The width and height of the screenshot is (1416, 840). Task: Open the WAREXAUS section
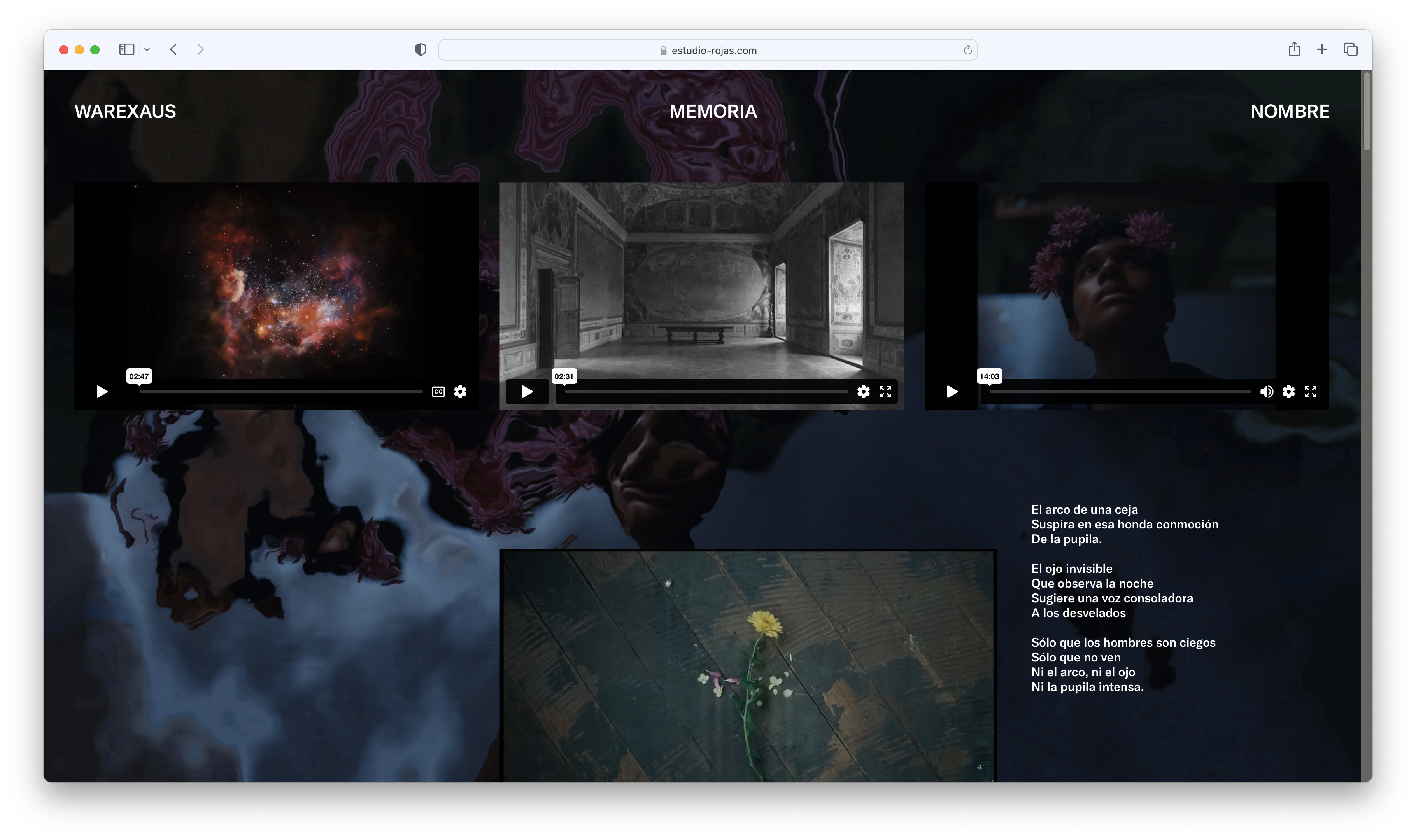click(x=125, y=112)
